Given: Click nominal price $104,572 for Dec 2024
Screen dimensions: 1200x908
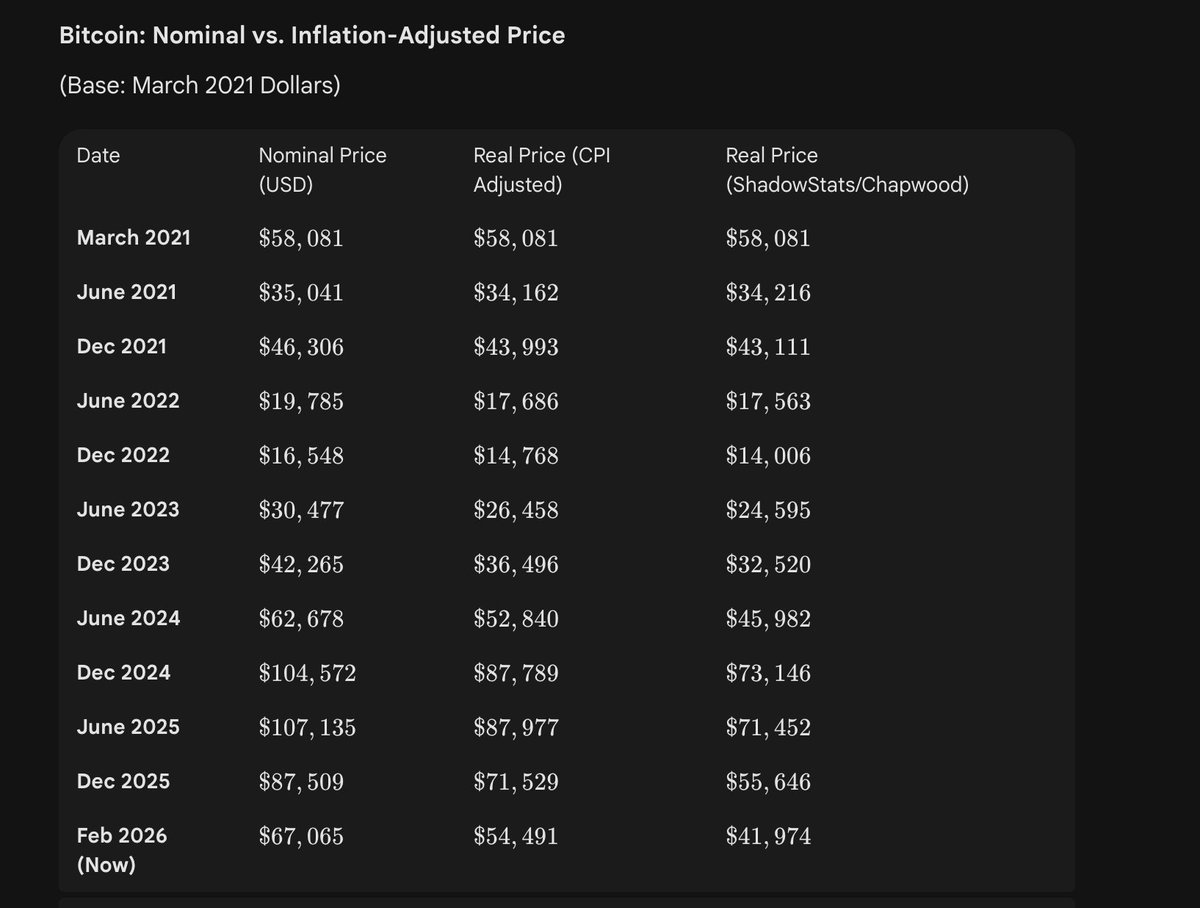Looking at the screenshot, I should coord(307,673).
